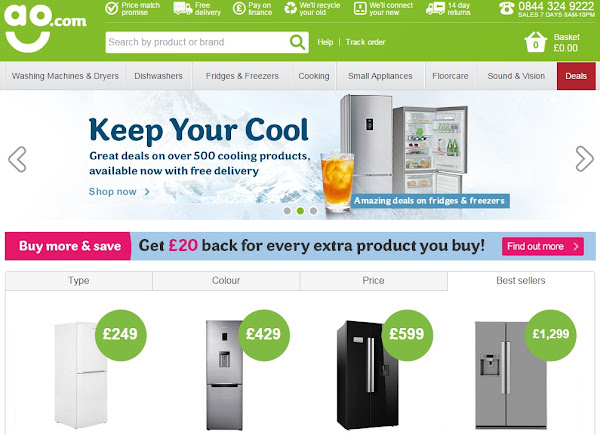Screen dimensions: 600x435
Task: Click the magnifying glass search icon
Action: [x=298, y=42]
